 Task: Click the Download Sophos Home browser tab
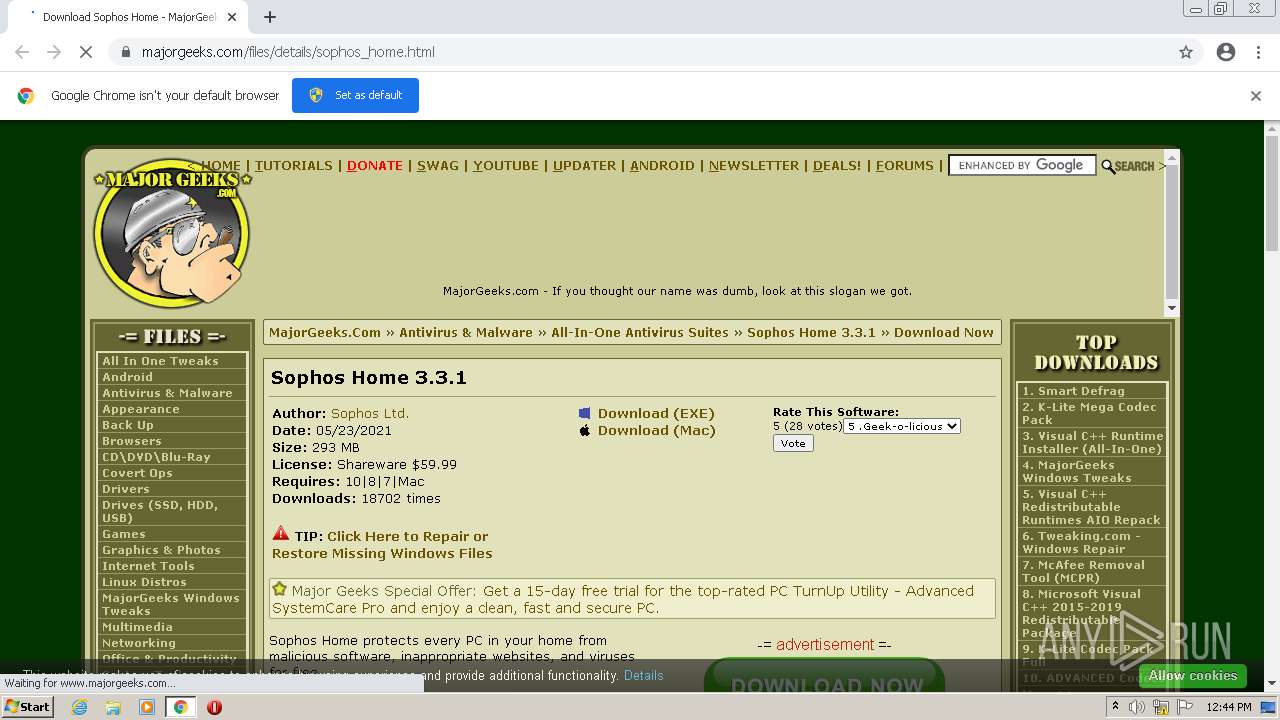click(130, 17)
